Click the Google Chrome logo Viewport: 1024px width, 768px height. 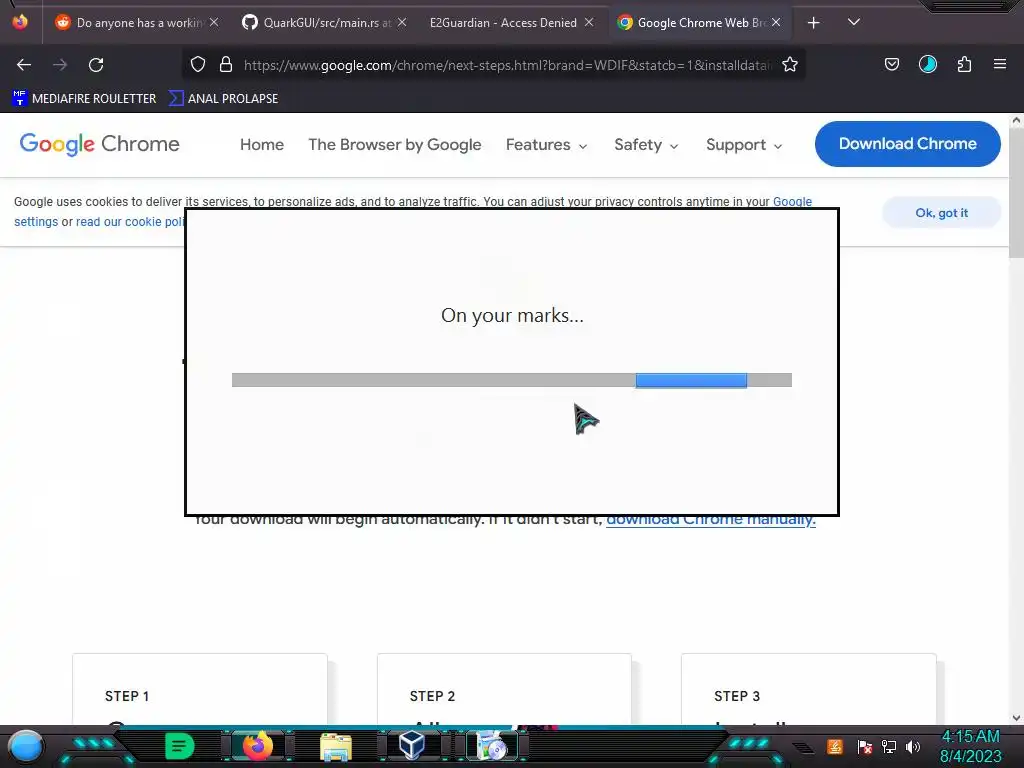point(99,144)
